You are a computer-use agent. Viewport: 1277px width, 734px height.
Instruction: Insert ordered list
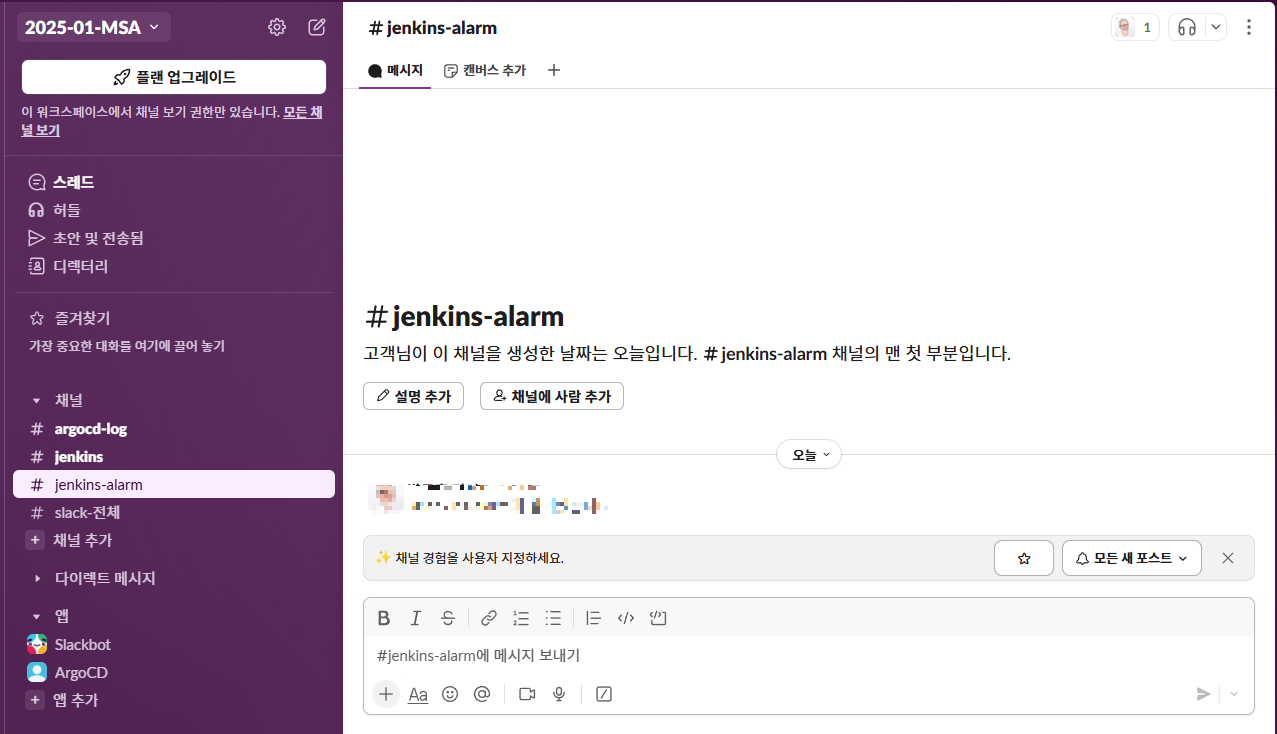tap(521, 618)
